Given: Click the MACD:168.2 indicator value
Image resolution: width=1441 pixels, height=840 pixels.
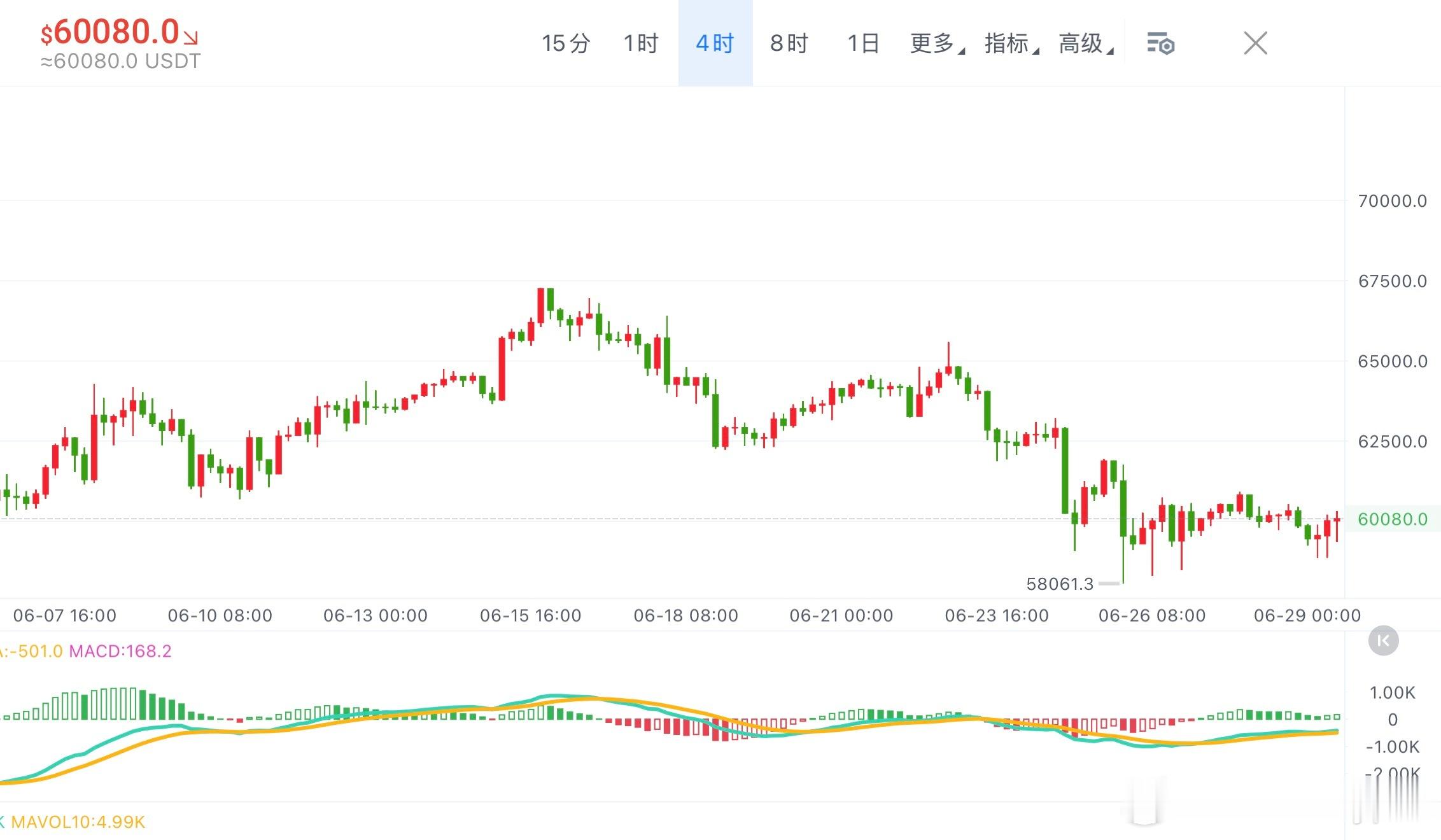Looking at the screenshot, I should coord(120,651).
